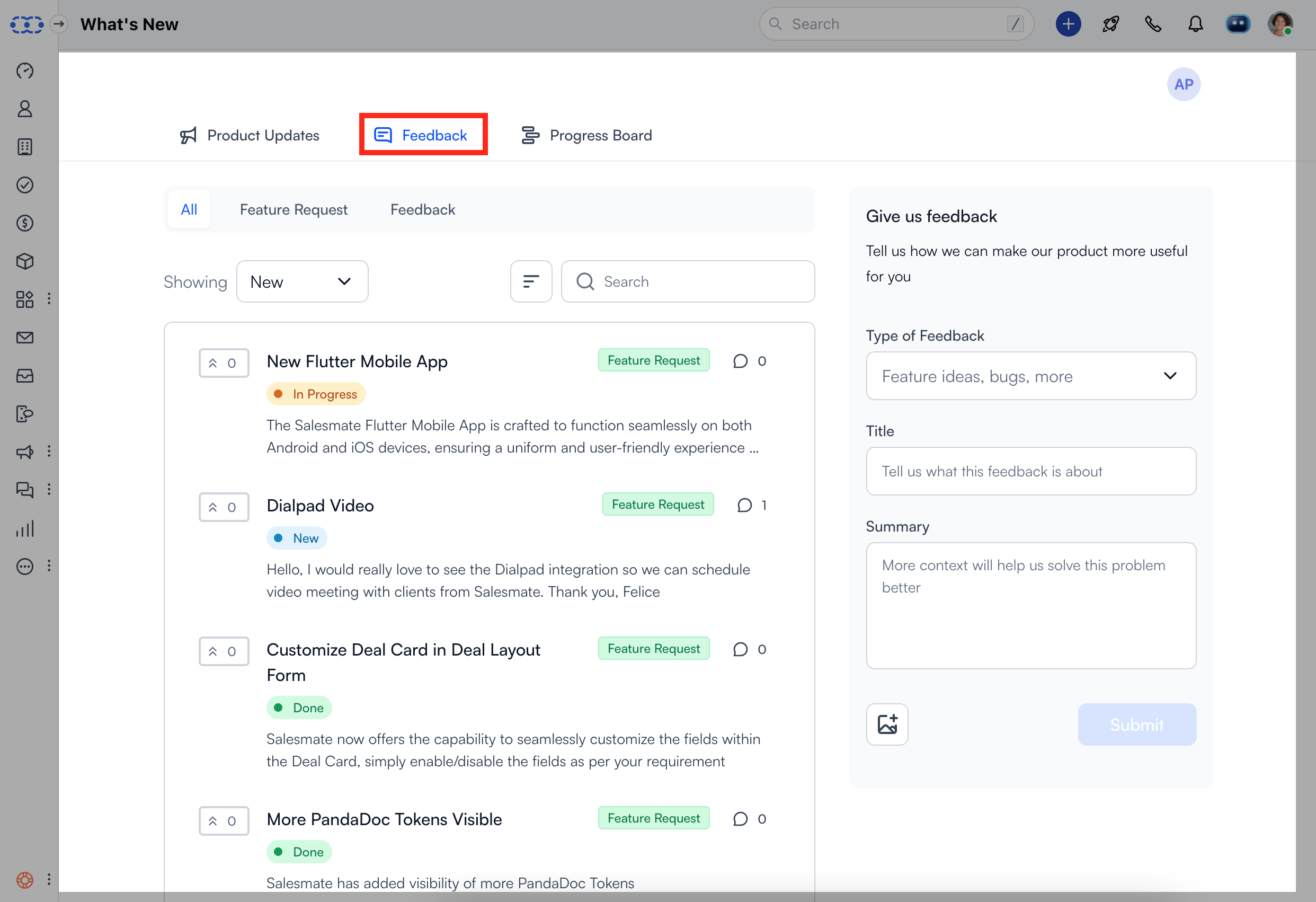
Task: Open Dialpad Video title
Action: (x=320, y=506)
